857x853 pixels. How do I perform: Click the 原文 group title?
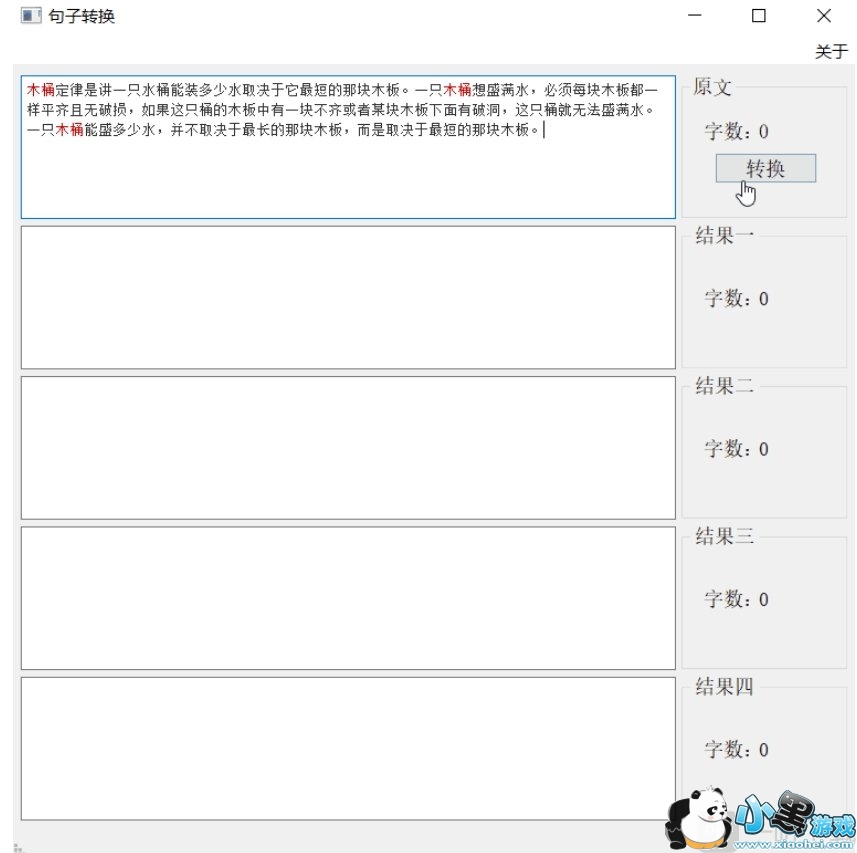click(712, 87)
